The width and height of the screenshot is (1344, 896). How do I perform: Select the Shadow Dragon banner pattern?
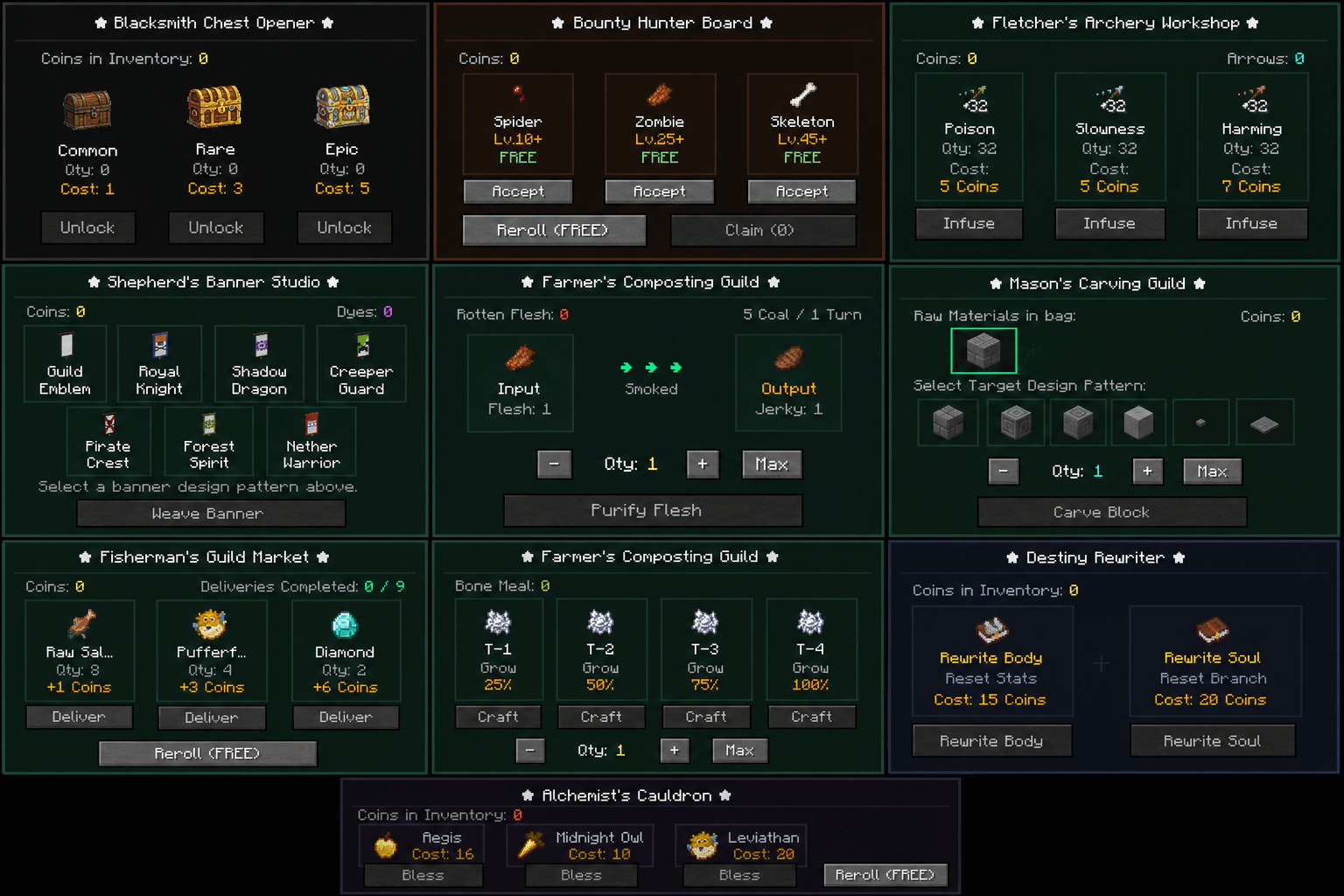pyautogui.click(x=260, y=345)
